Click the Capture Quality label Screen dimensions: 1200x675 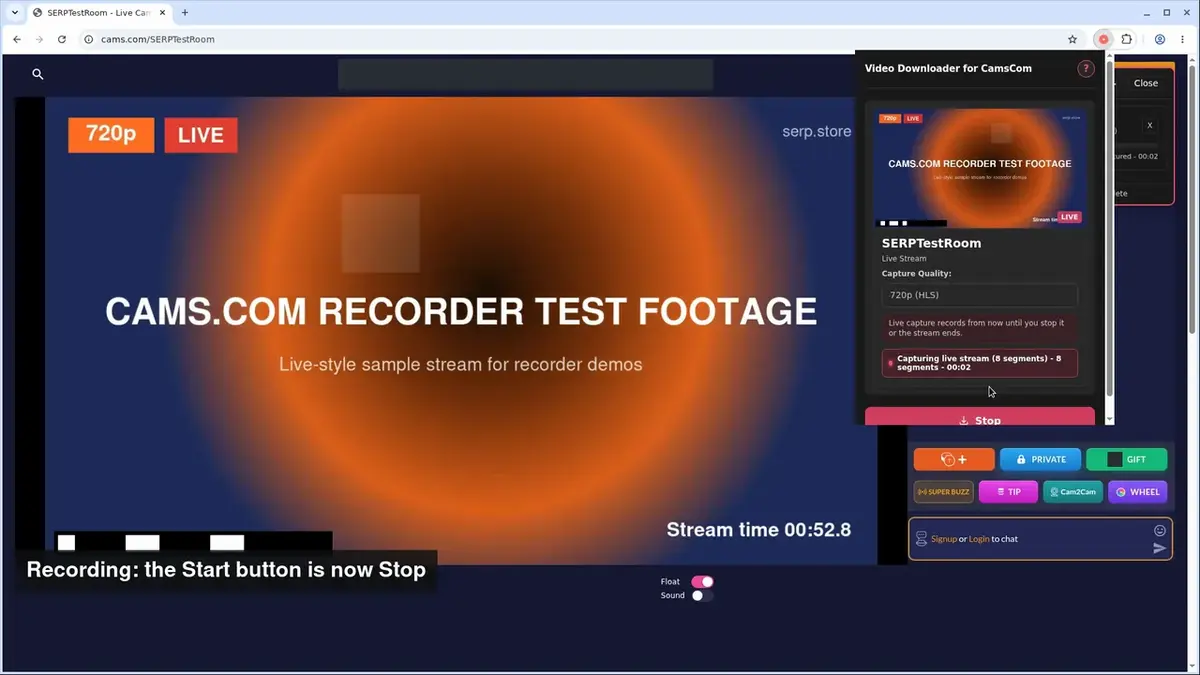click(917, 273)
